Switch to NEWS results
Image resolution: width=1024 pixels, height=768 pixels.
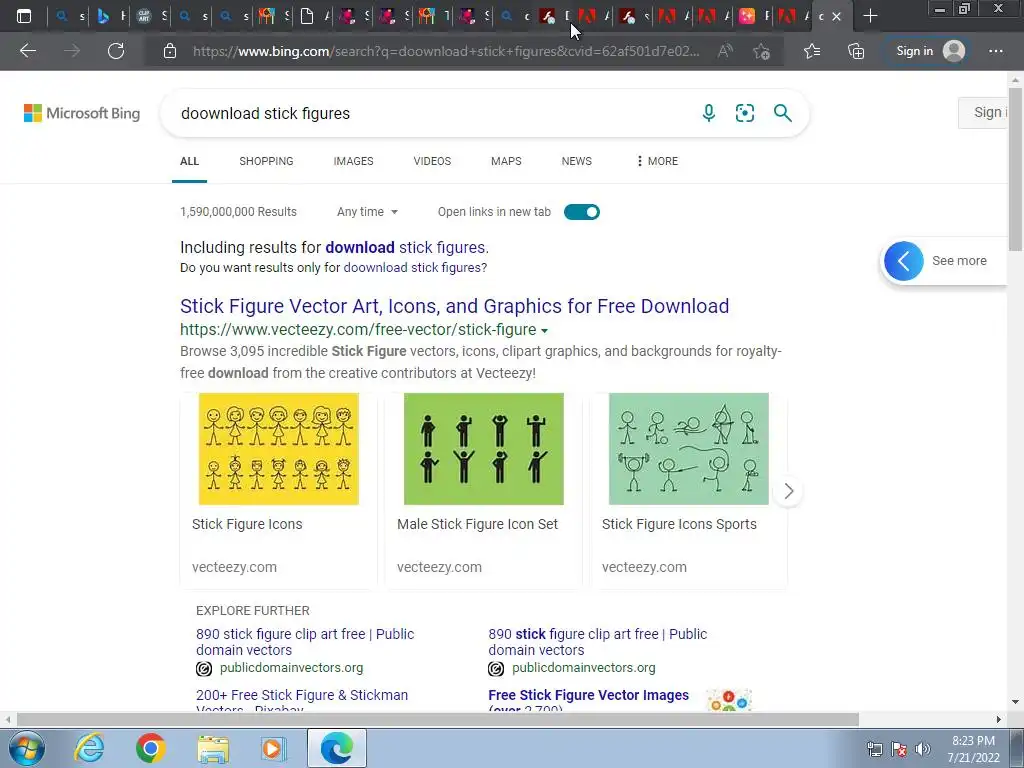click(577, 161)
